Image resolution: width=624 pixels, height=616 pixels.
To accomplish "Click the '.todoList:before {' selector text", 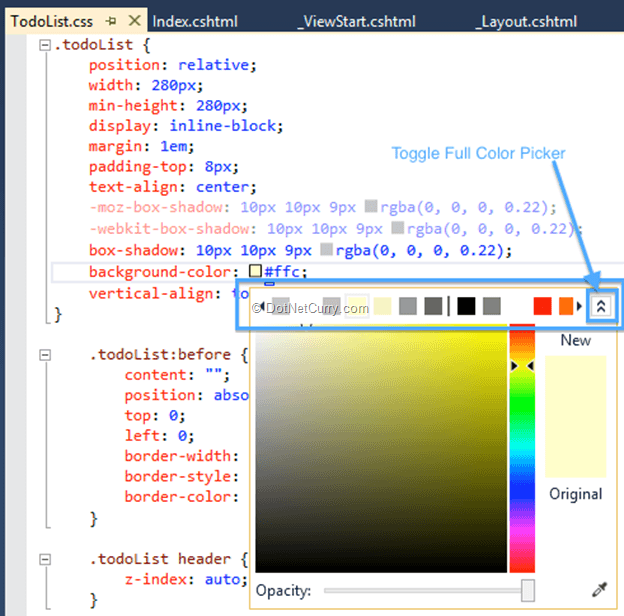I will [x=169, y=355].
